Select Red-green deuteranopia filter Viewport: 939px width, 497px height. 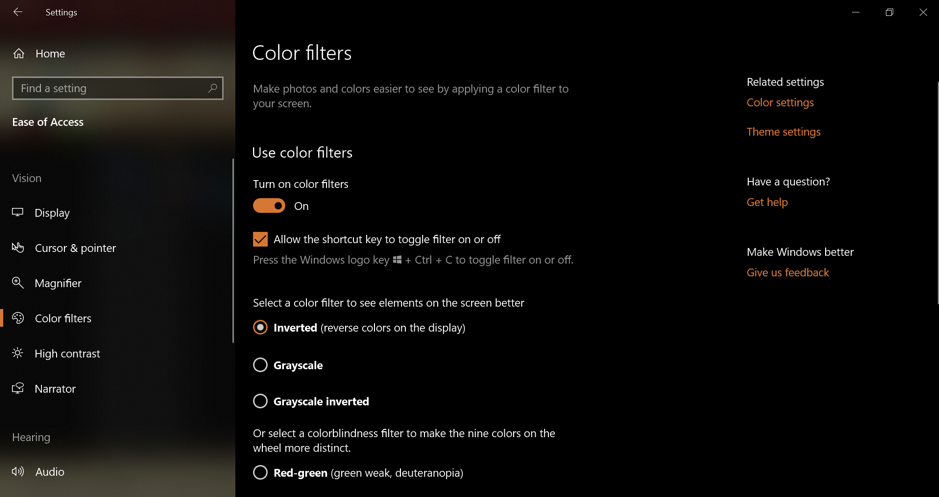click(x=260, y=472)
